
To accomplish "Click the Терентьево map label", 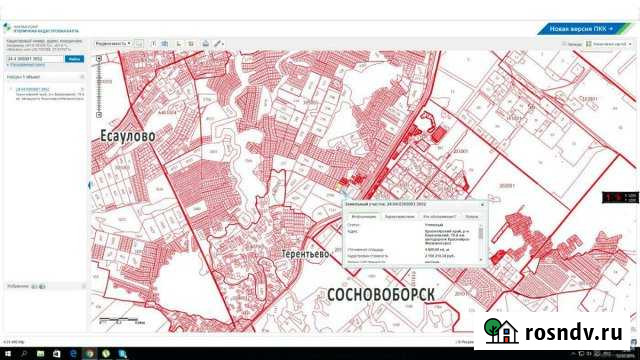I will click(x=305, y=254).
